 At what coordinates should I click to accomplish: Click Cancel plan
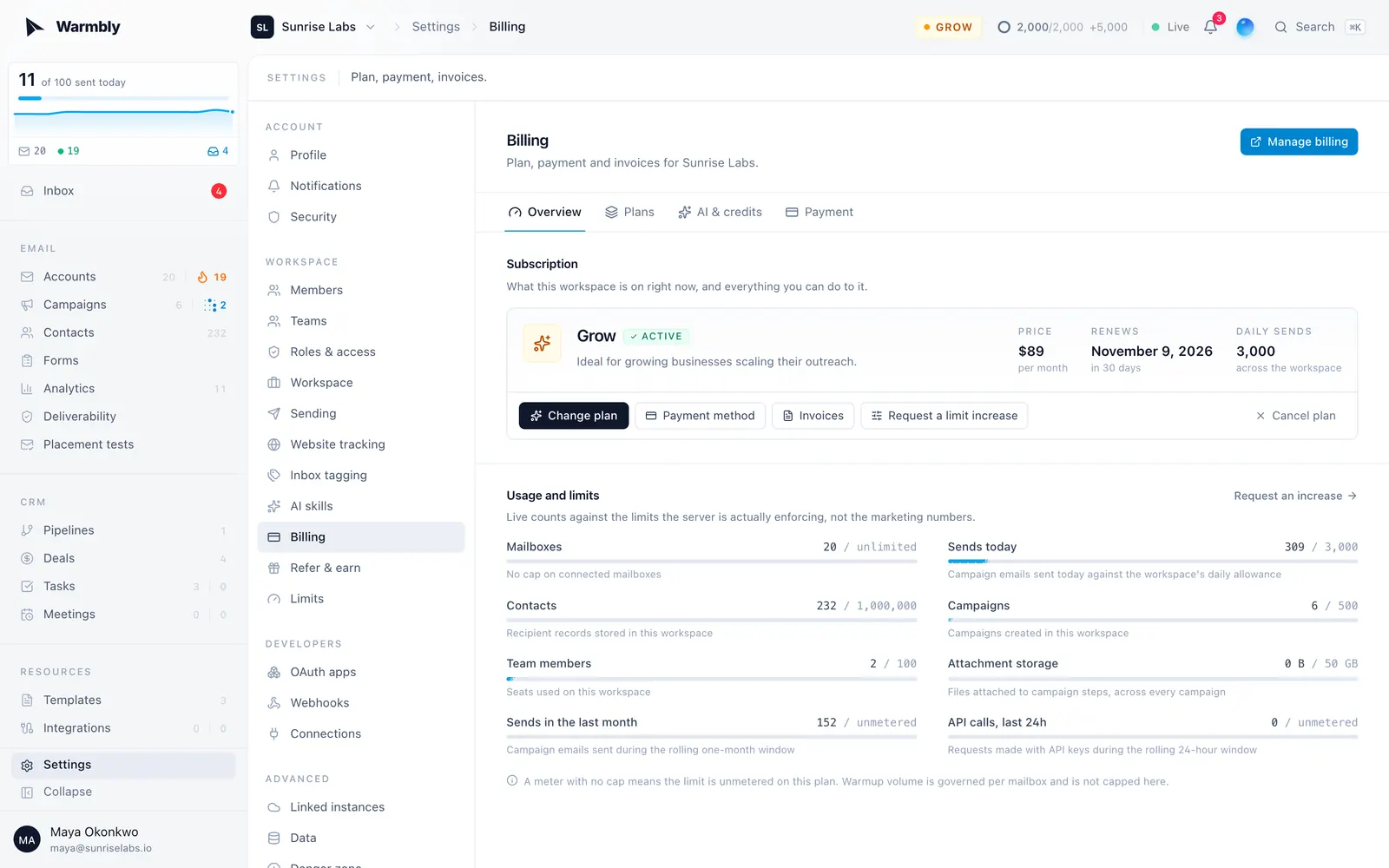coord(1295,416)
